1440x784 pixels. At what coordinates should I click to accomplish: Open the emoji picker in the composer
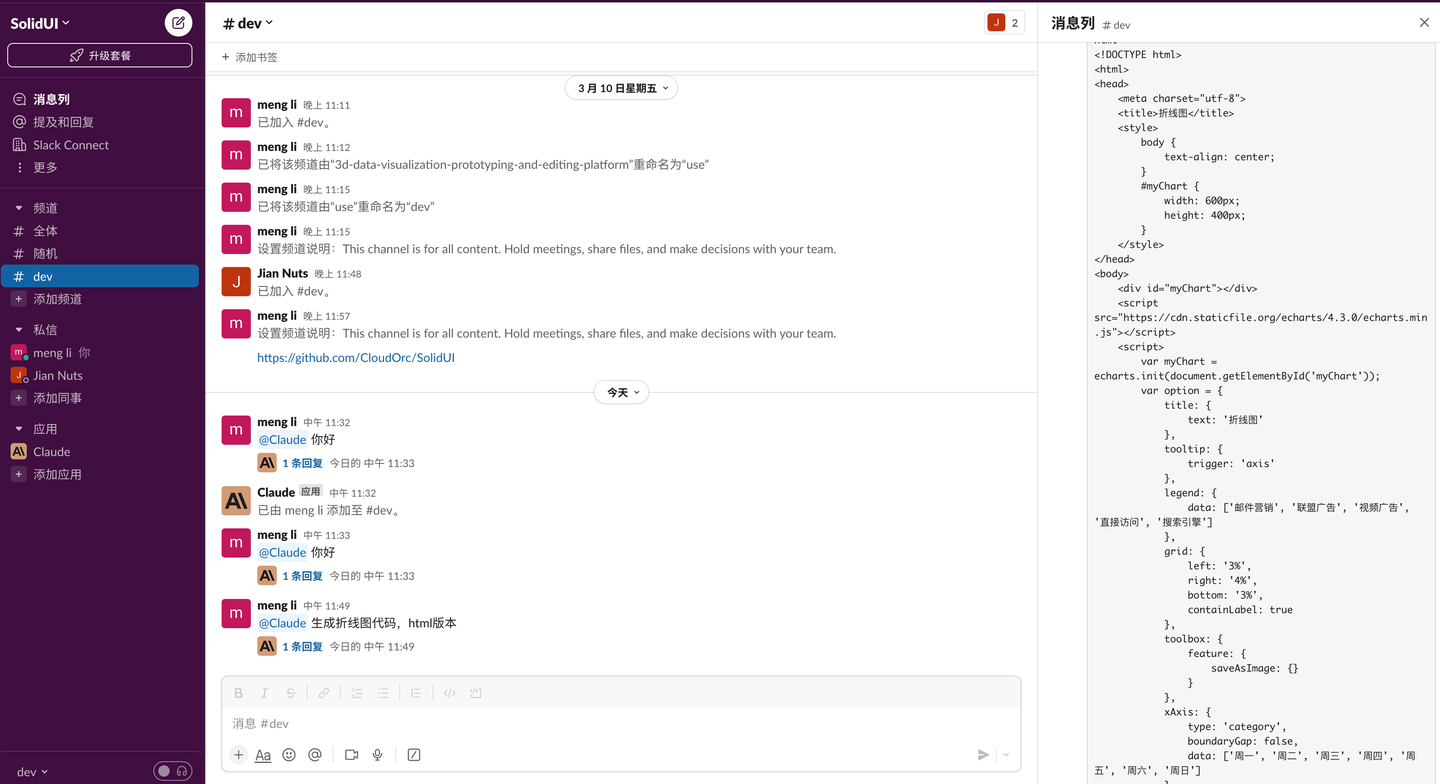coord(289,755)
